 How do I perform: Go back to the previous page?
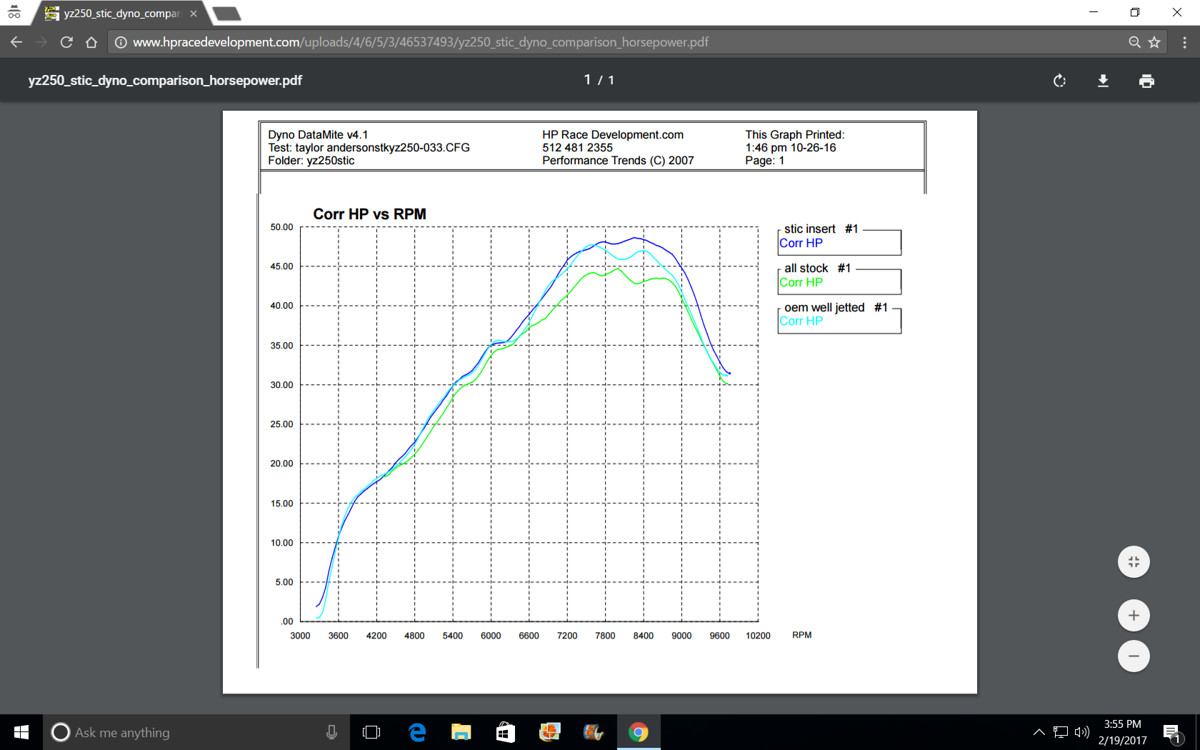16,43
